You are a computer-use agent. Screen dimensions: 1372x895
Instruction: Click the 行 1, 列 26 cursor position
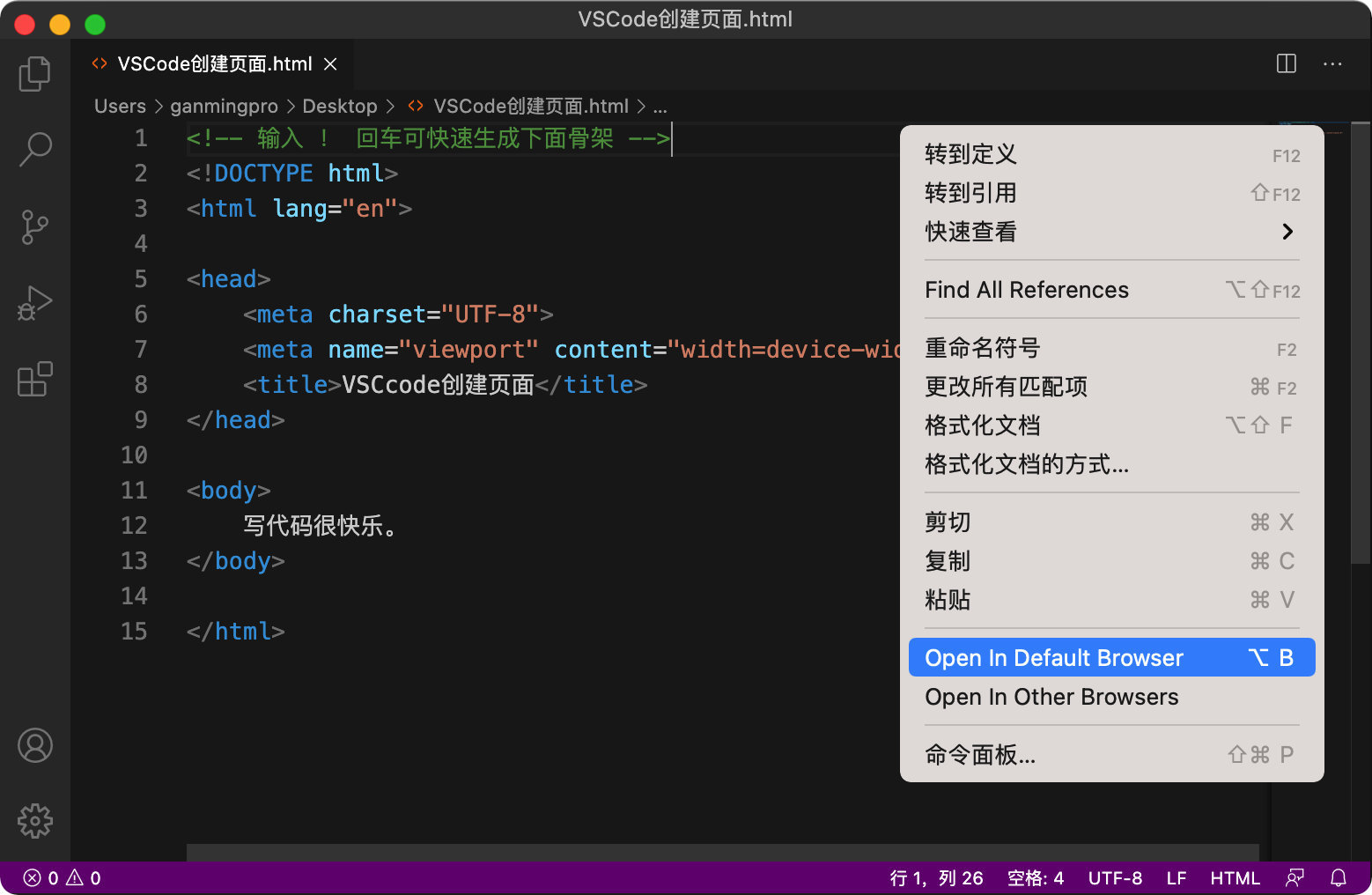tap(936, 878)
